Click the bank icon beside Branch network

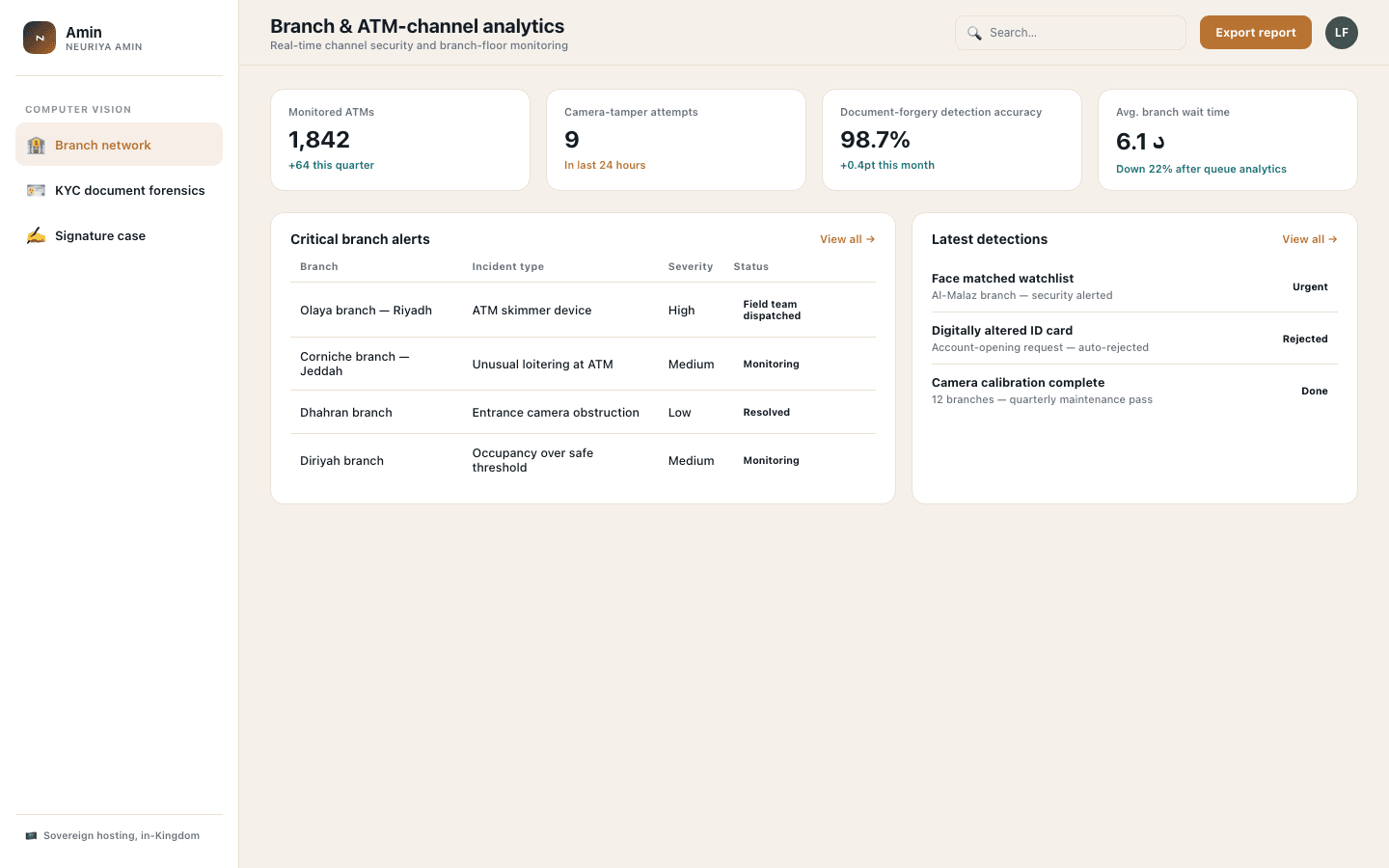tap(36, 145)
